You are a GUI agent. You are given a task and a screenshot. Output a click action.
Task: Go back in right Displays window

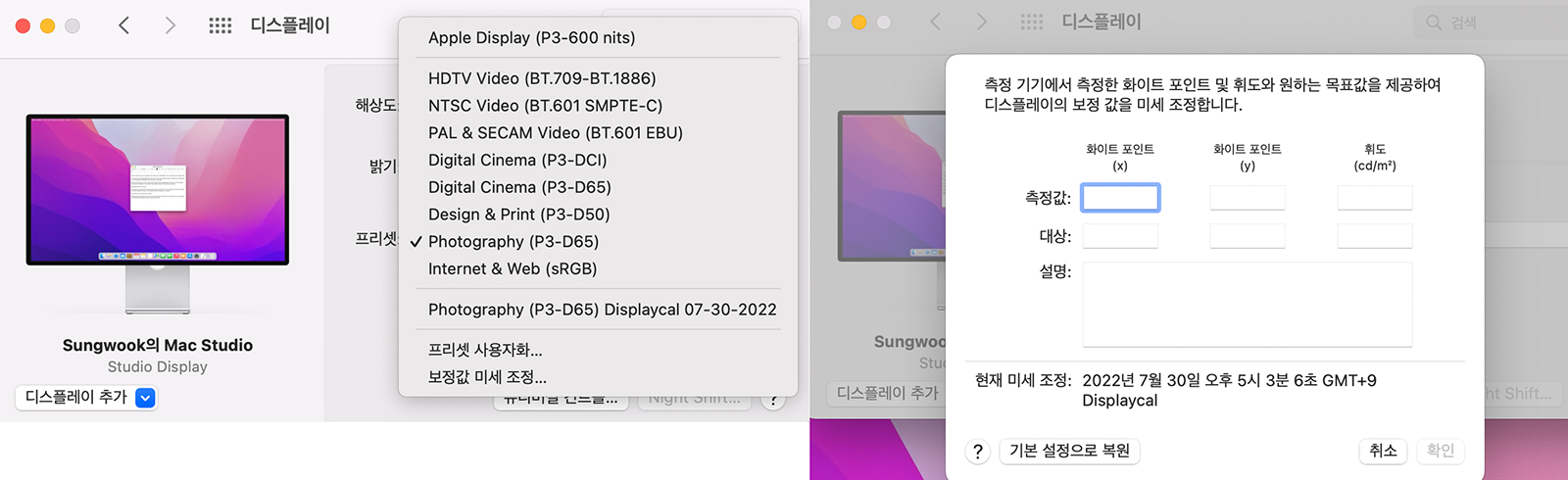[935, 22]
